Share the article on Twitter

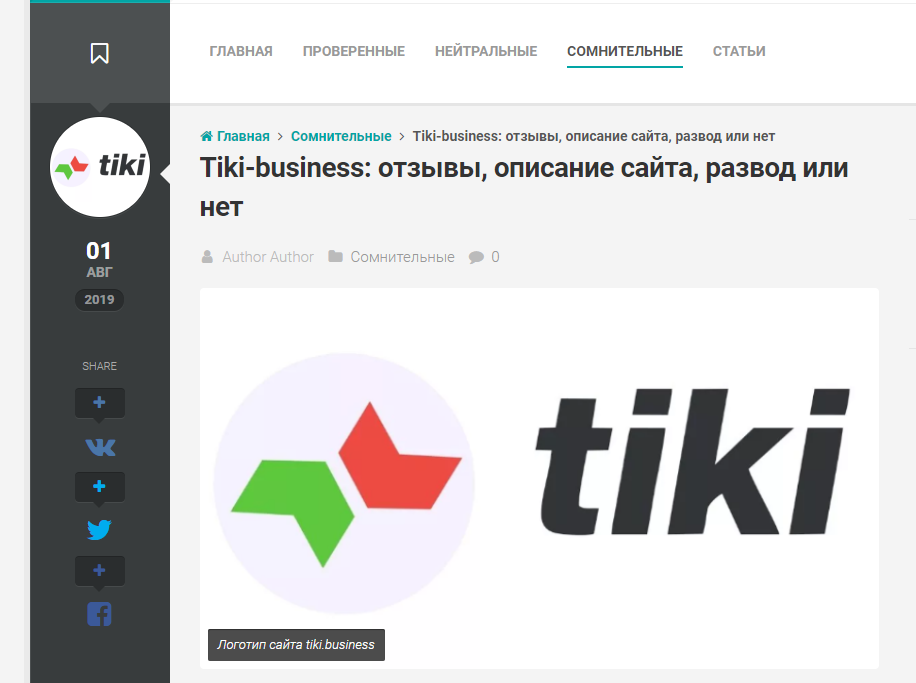tap(99, 530)
